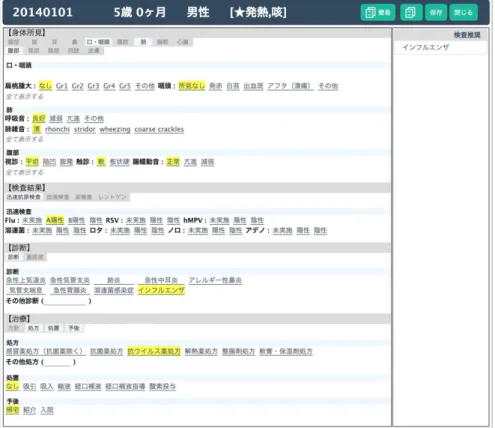Focus the その他診断 input field
Viewport: 495px width, 428px height.
(x=66, y=301)
